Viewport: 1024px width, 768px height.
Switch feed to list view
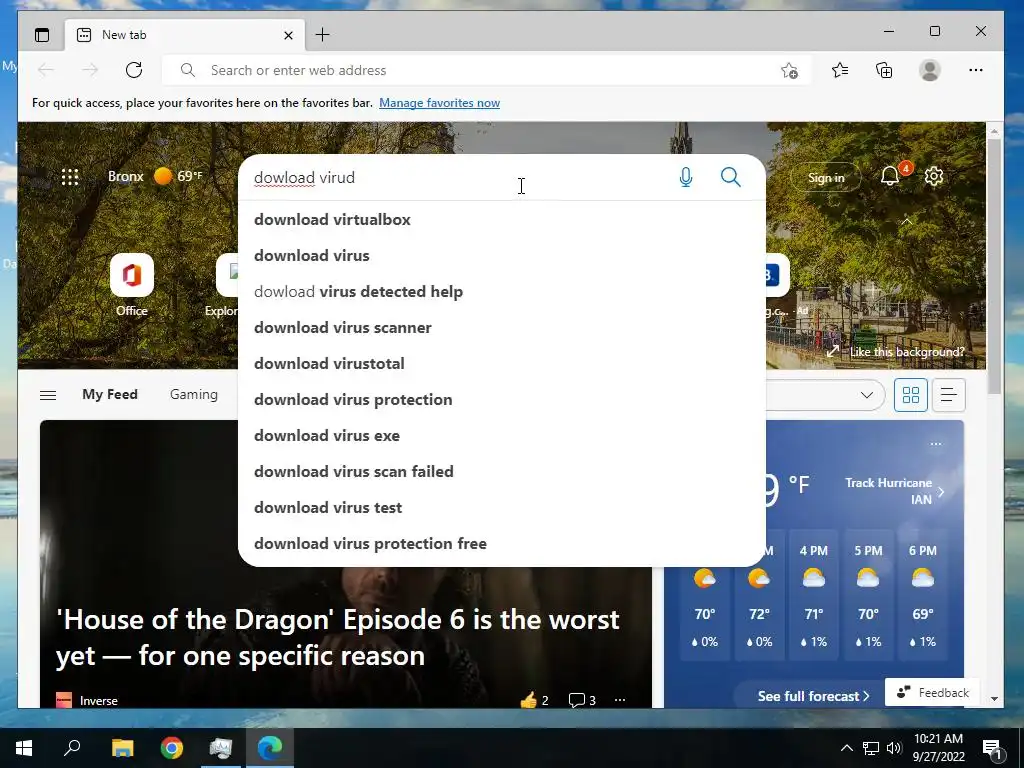click(948, 395)
